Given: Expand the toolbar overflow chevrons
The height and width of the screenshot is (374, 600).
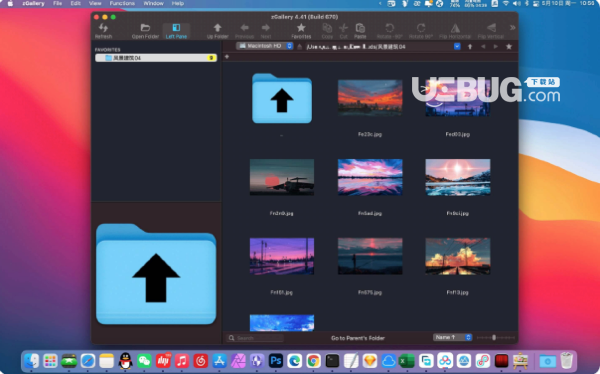Looking at the screenshot, I should 512,28.
